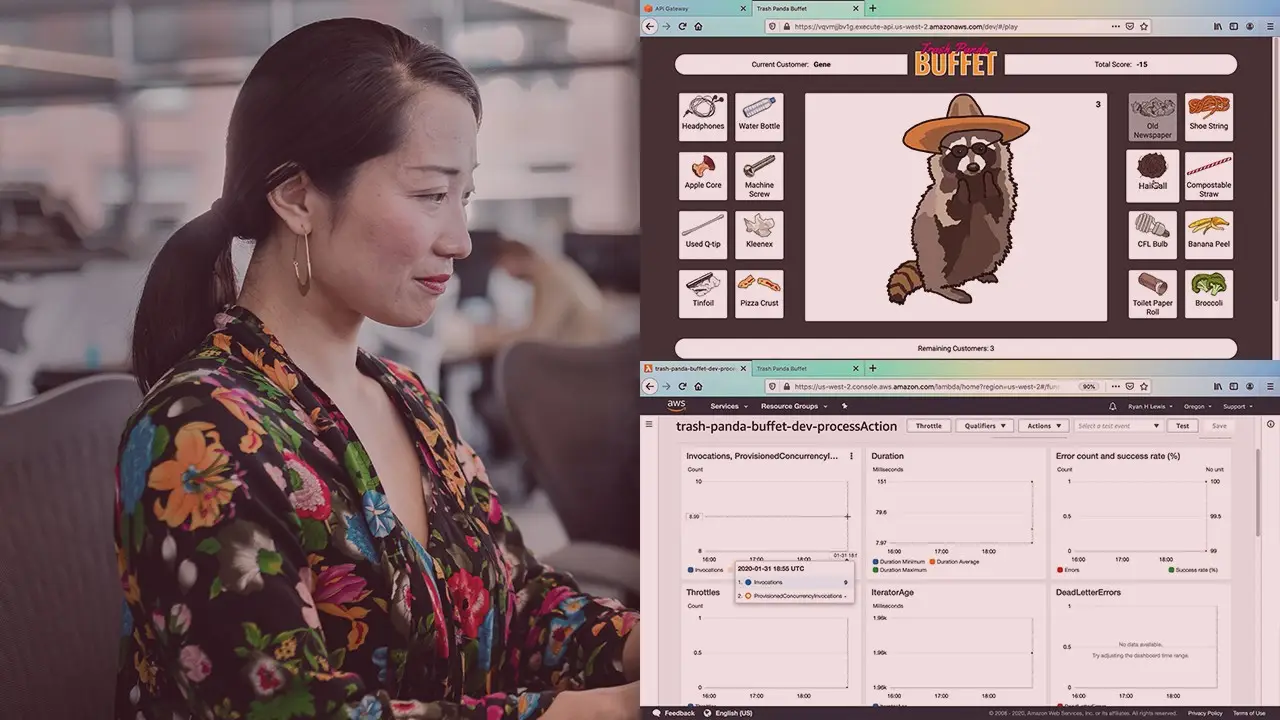The image size is (1280, 720).
Task: Open the Feedback link in AWS footer
Action: click(673, 713)
